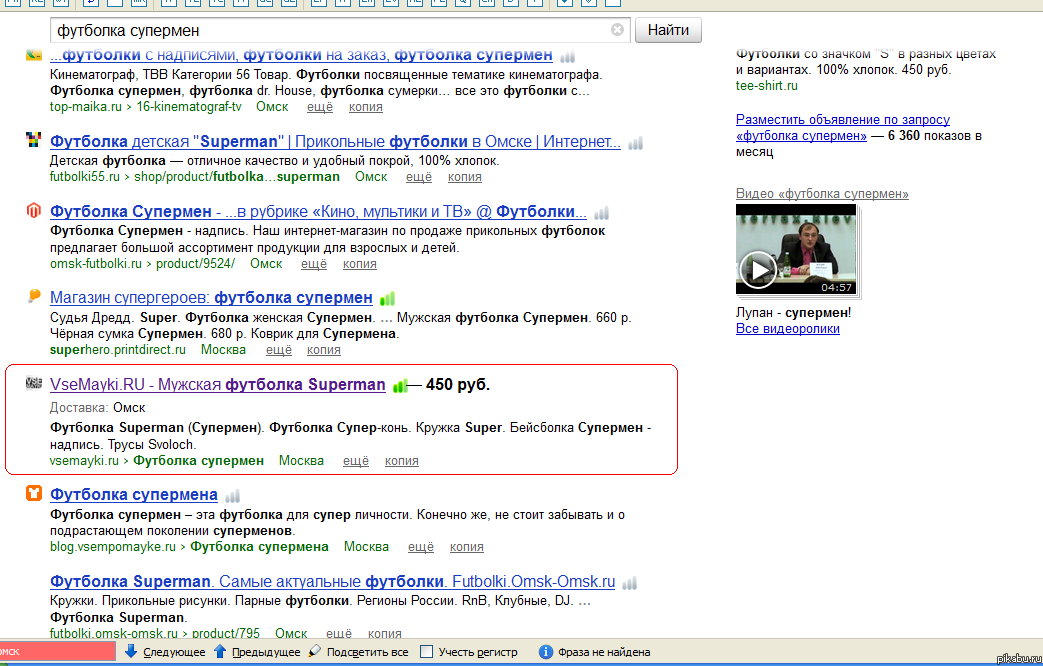
Task: Click Фраза не найдена info icon
Action: (545, 652)
